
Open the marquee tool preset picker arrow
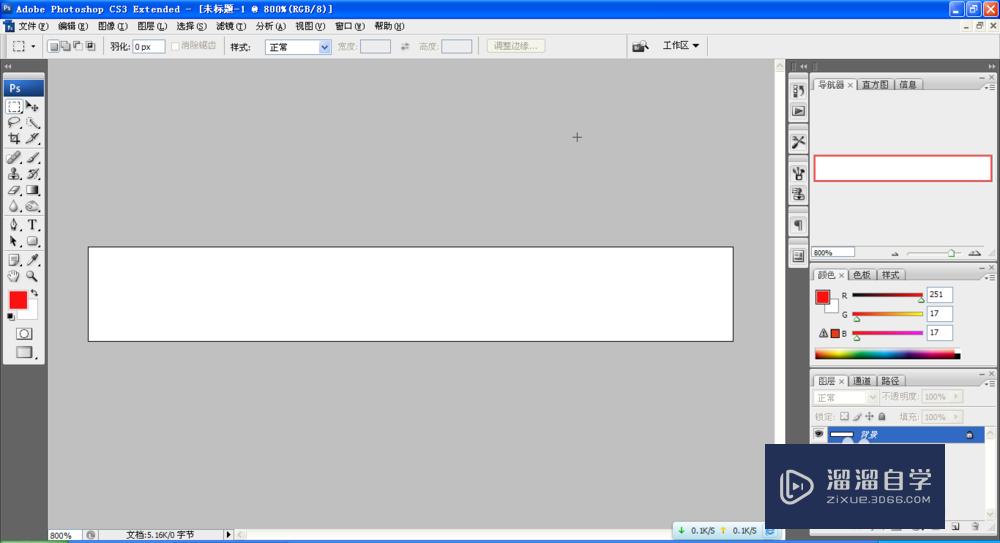coord(33,47)
